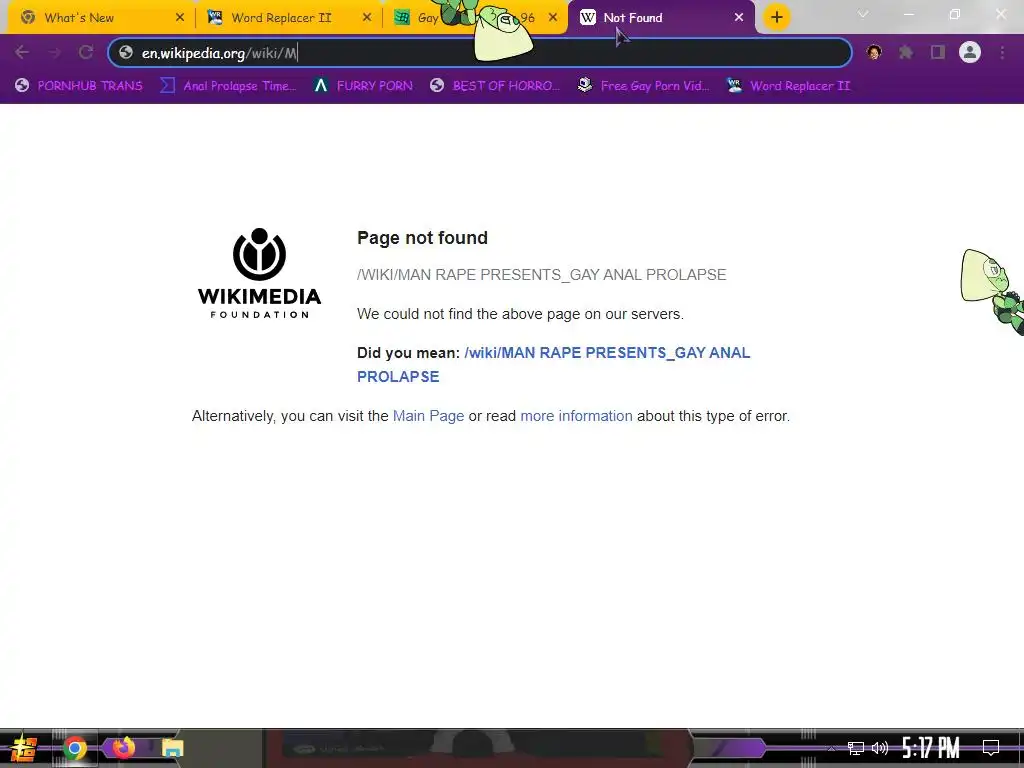Image resolution: width=1024 pixels, height=768 pixels.
Task: Open the network status tray icon
Action: [x=856, y=748]
